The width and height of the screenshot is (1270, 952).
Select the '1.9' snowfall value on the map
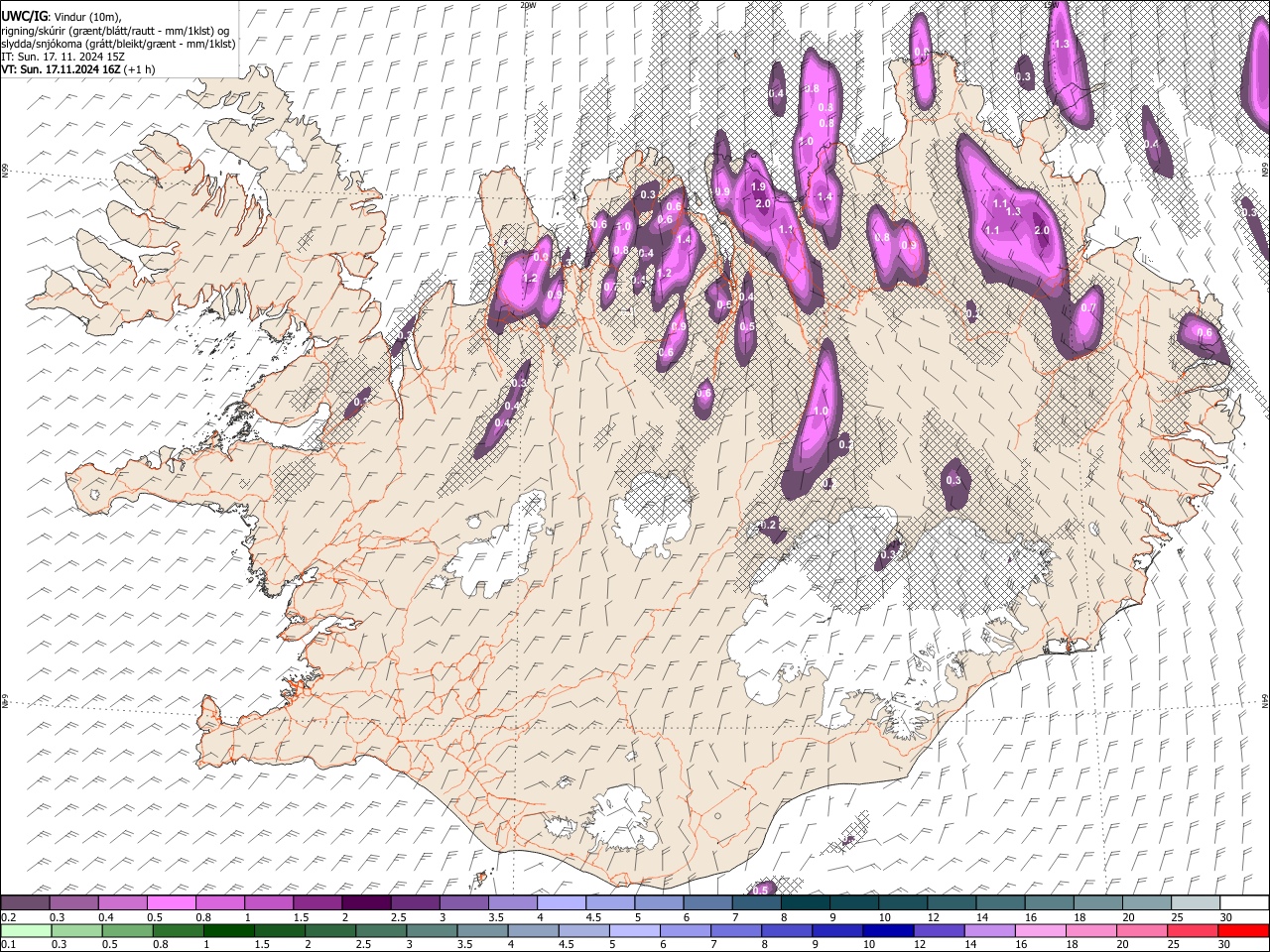click(759, 187)
